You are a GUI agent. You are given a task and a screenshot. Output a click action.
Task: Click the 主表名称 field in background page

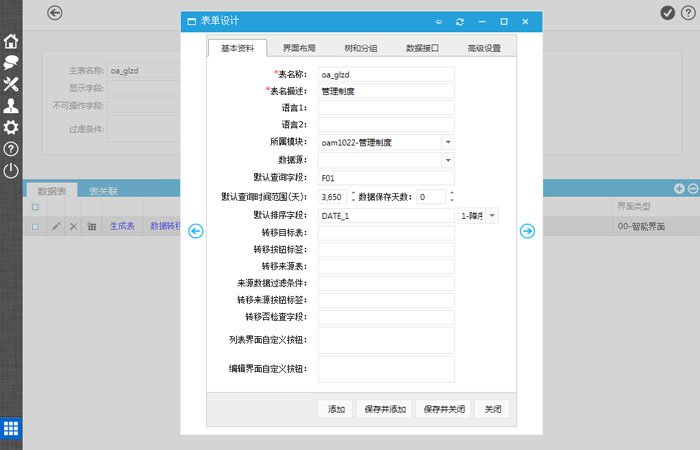click(x=144, y=71)
